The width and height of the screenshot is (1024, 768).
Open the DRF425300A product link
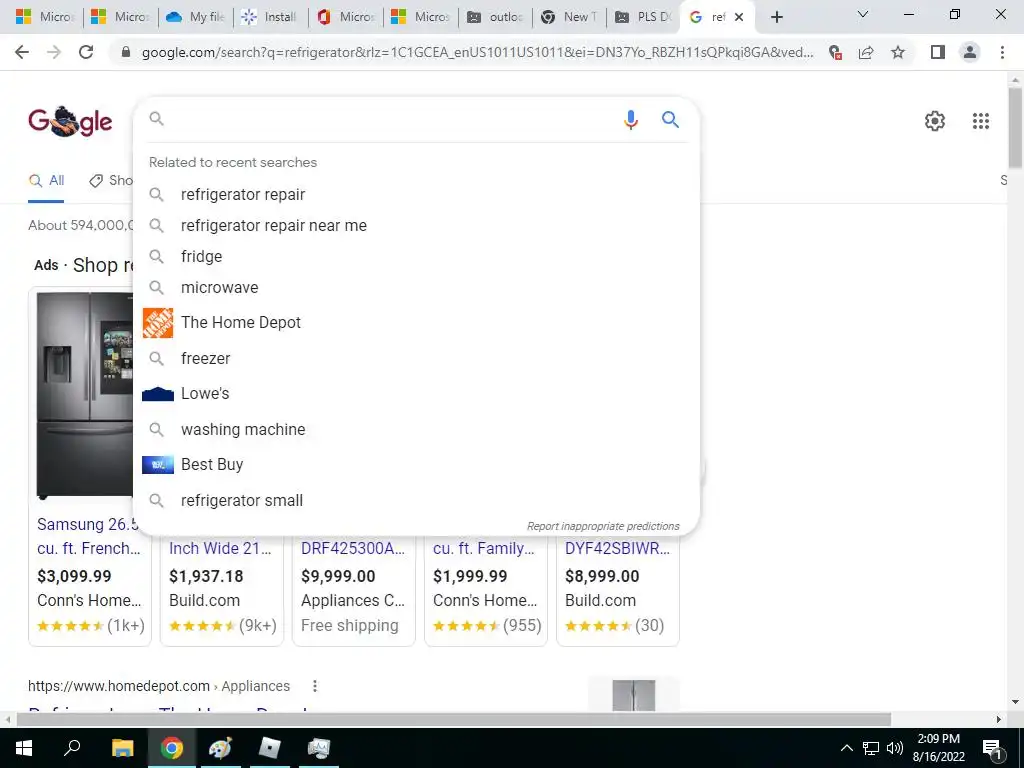[x=353, y=549]
